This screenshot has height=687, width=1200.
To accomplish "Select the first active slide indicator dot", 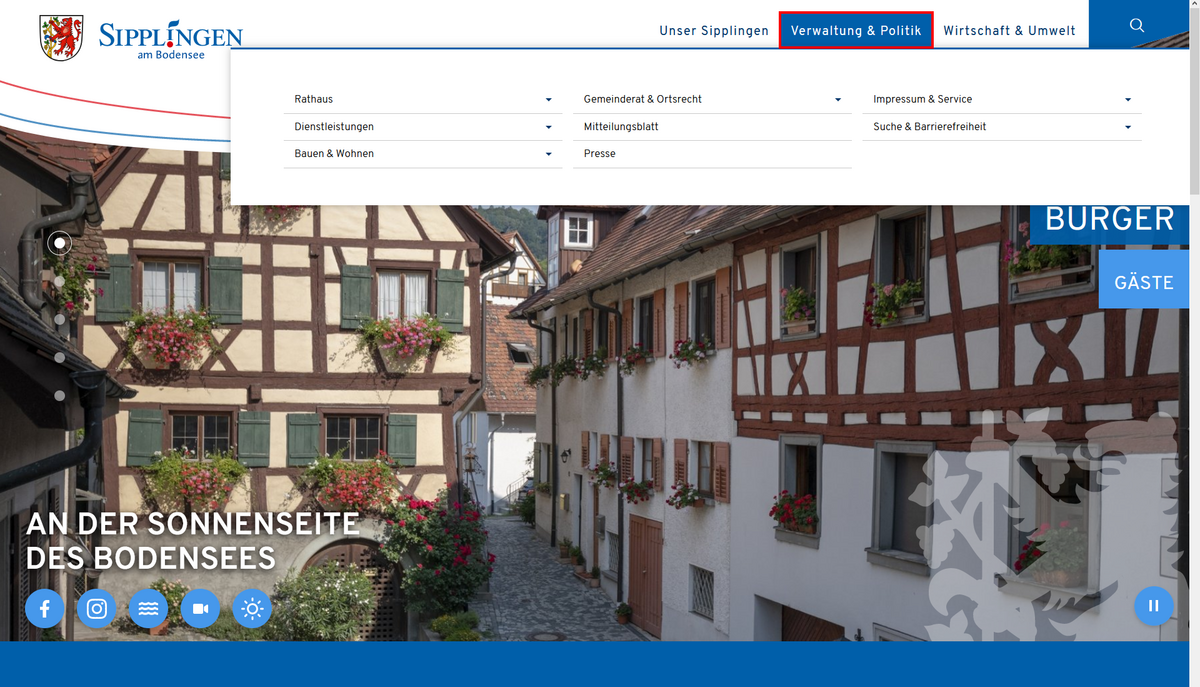I will coord(60,243).
